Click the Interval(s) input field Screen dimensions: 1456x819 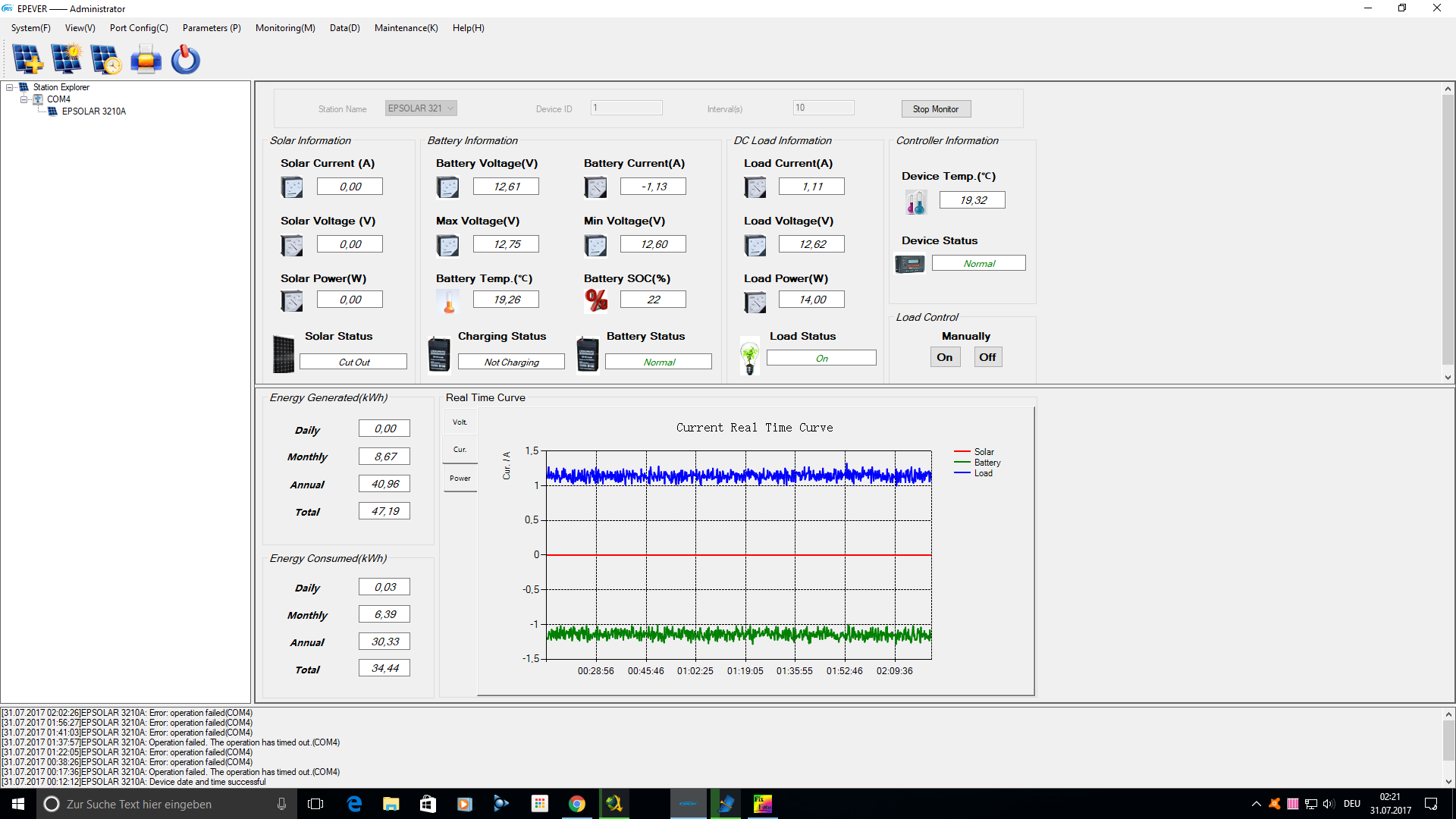click(x=824, y=108)
